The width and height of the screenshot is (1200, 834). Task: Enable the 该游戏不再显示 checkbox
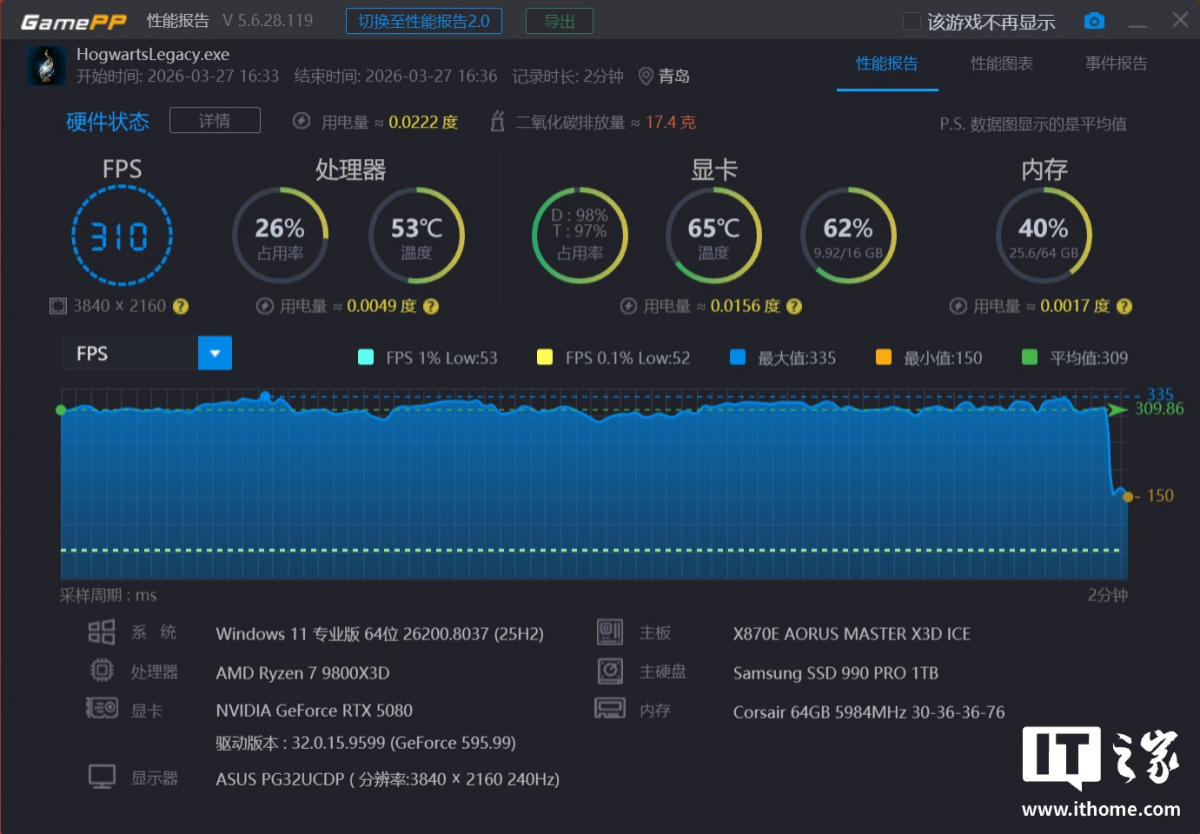click(x=911, y=21)
